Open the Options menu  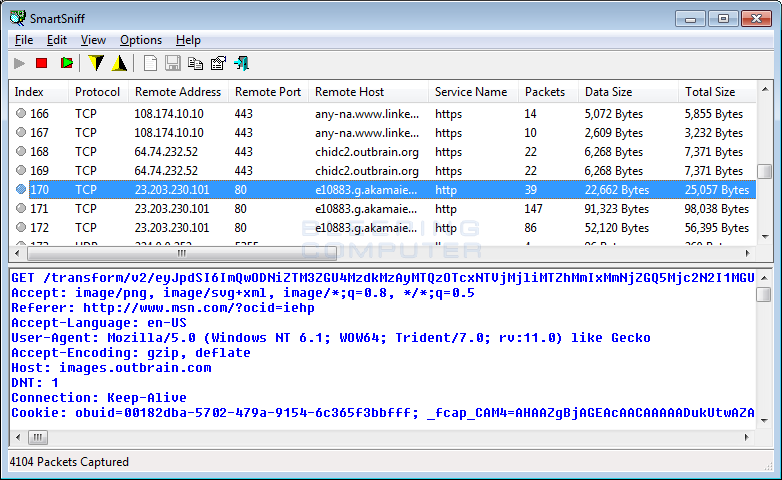click(x=141, y=40)
